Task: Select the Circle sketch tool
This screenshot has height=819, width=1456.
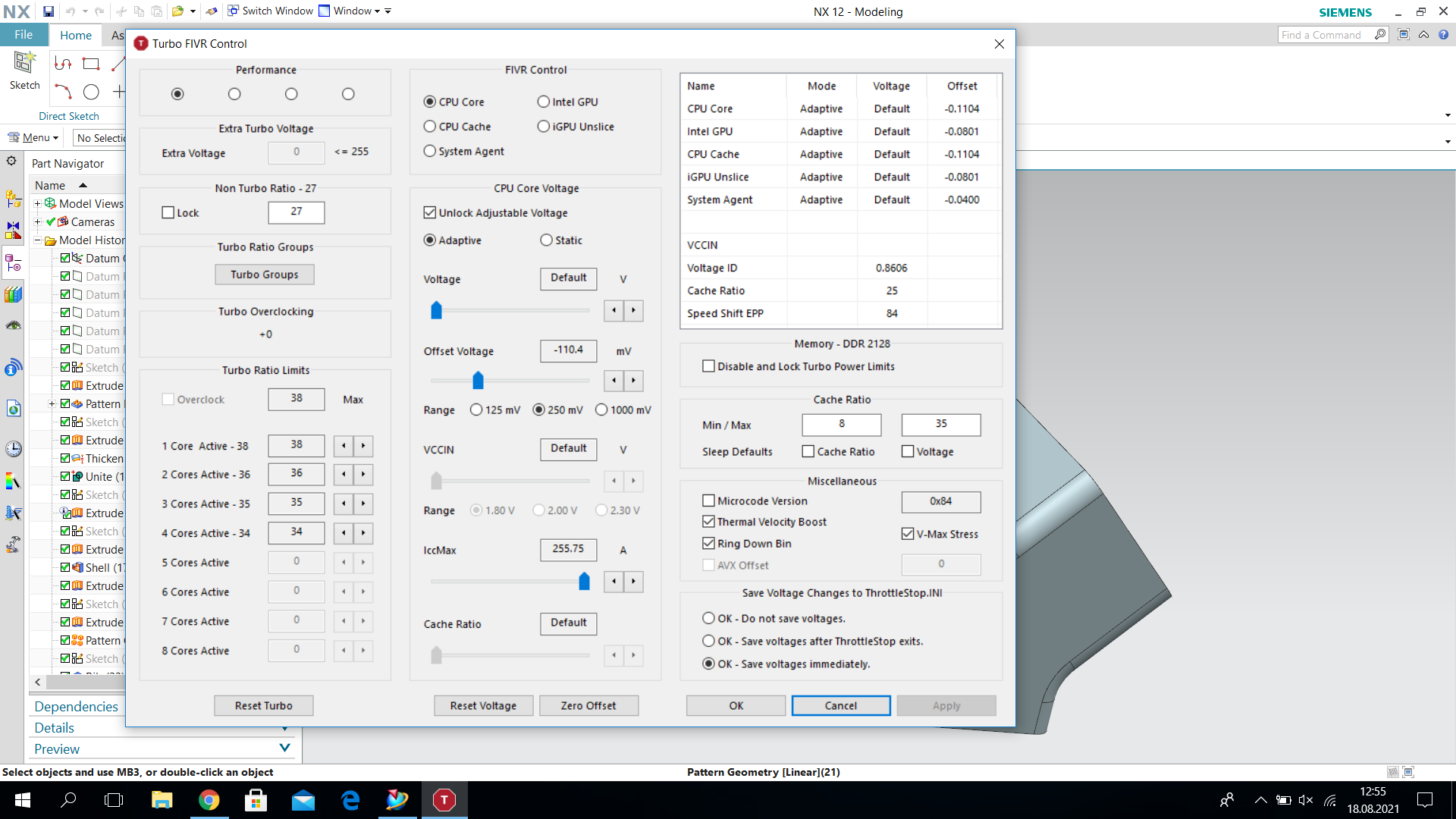Action: tap(91, 93)
